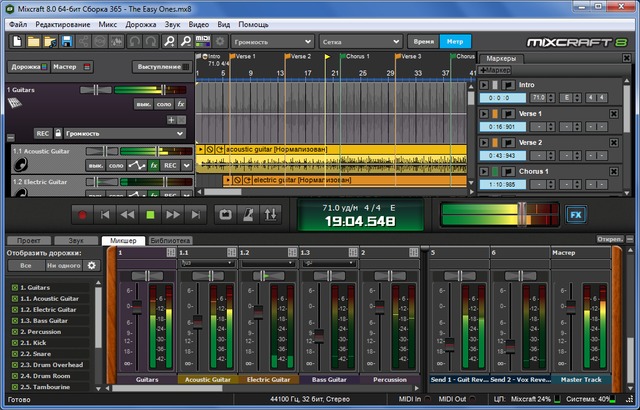Toggle the 1.3. Bass Guitar track checkbox
The height and width of the screenshot is (410, 640).
15,321
